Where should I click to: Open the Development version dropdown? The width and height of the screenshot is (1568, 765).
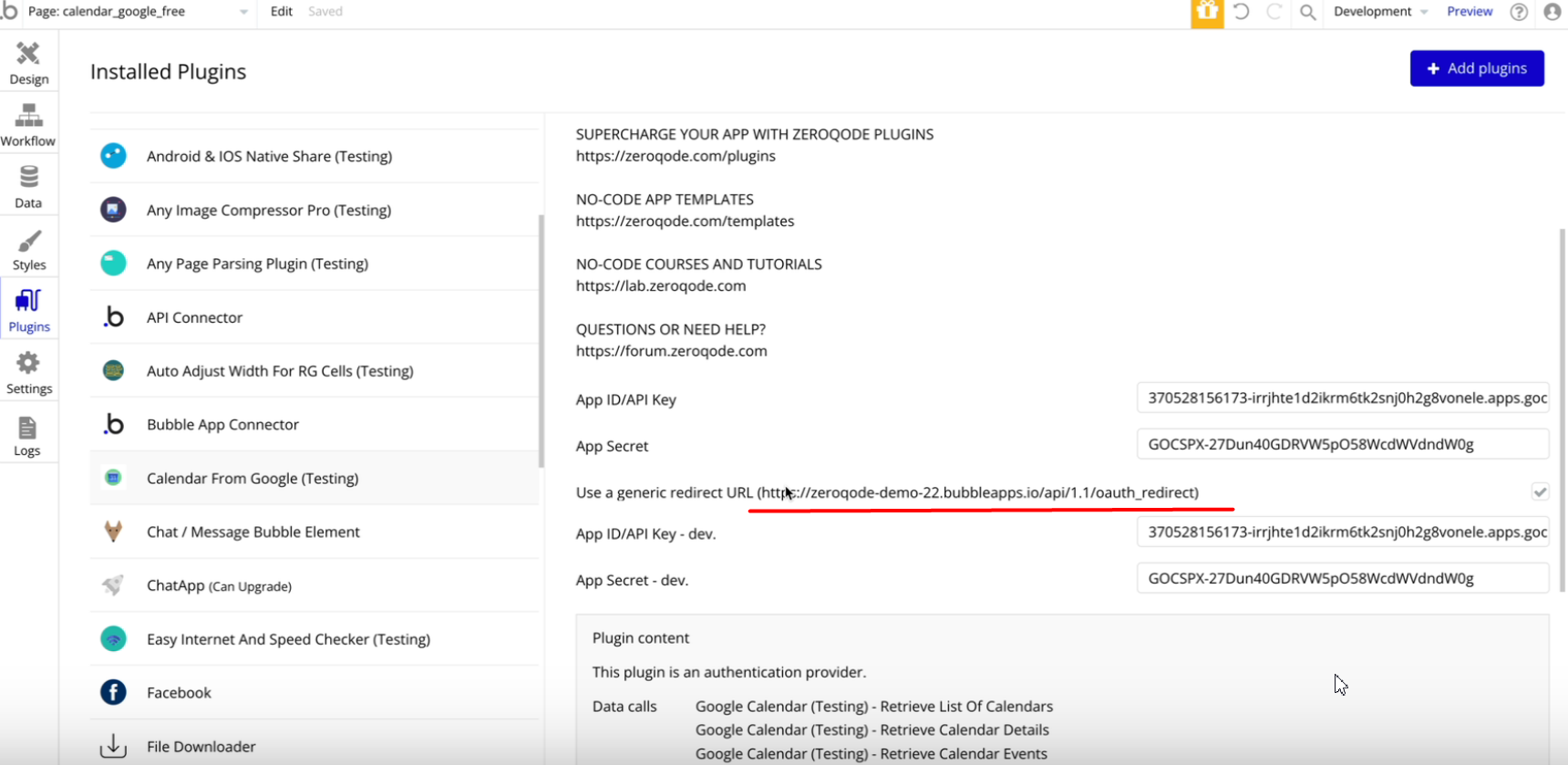[1380, 12]
